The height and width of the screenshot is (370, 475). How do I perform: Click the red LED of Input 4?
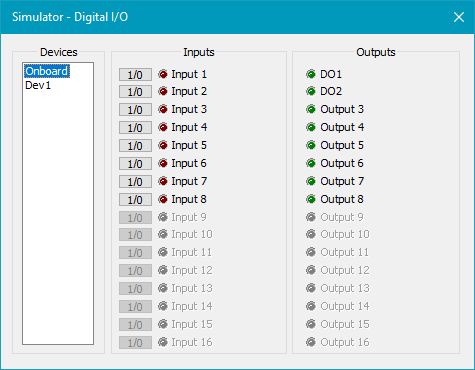pyautogui.click(x=163, y=127)
